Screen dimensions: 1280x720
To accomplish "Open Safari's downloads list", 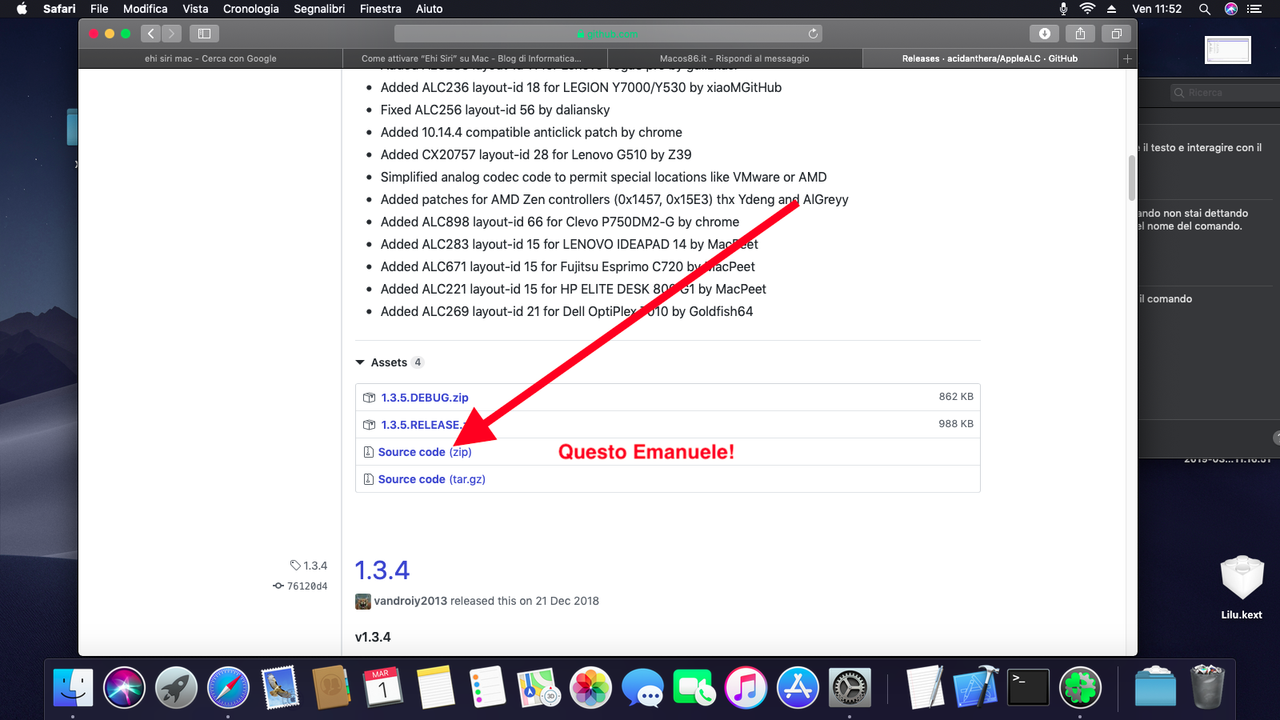I will pyautogui.click(x=1045, y=33).
